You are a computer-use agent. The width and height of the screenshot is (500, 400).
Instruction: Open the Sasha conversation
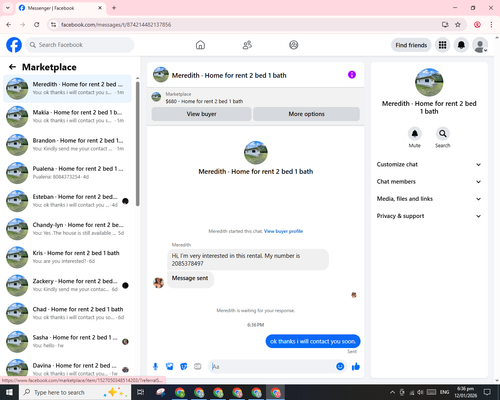pos(67,341)
